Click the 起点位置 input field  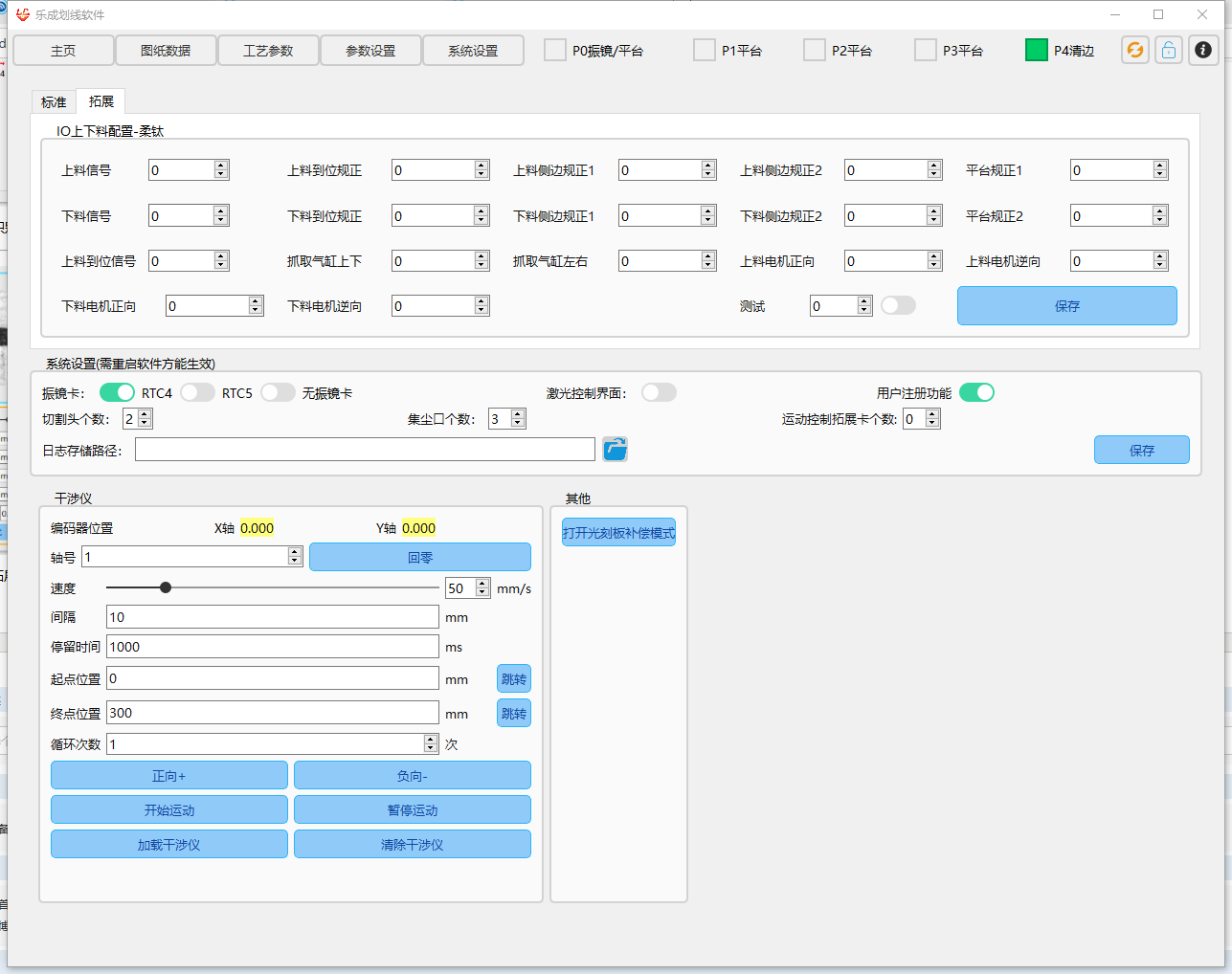[x=273, y=678]
